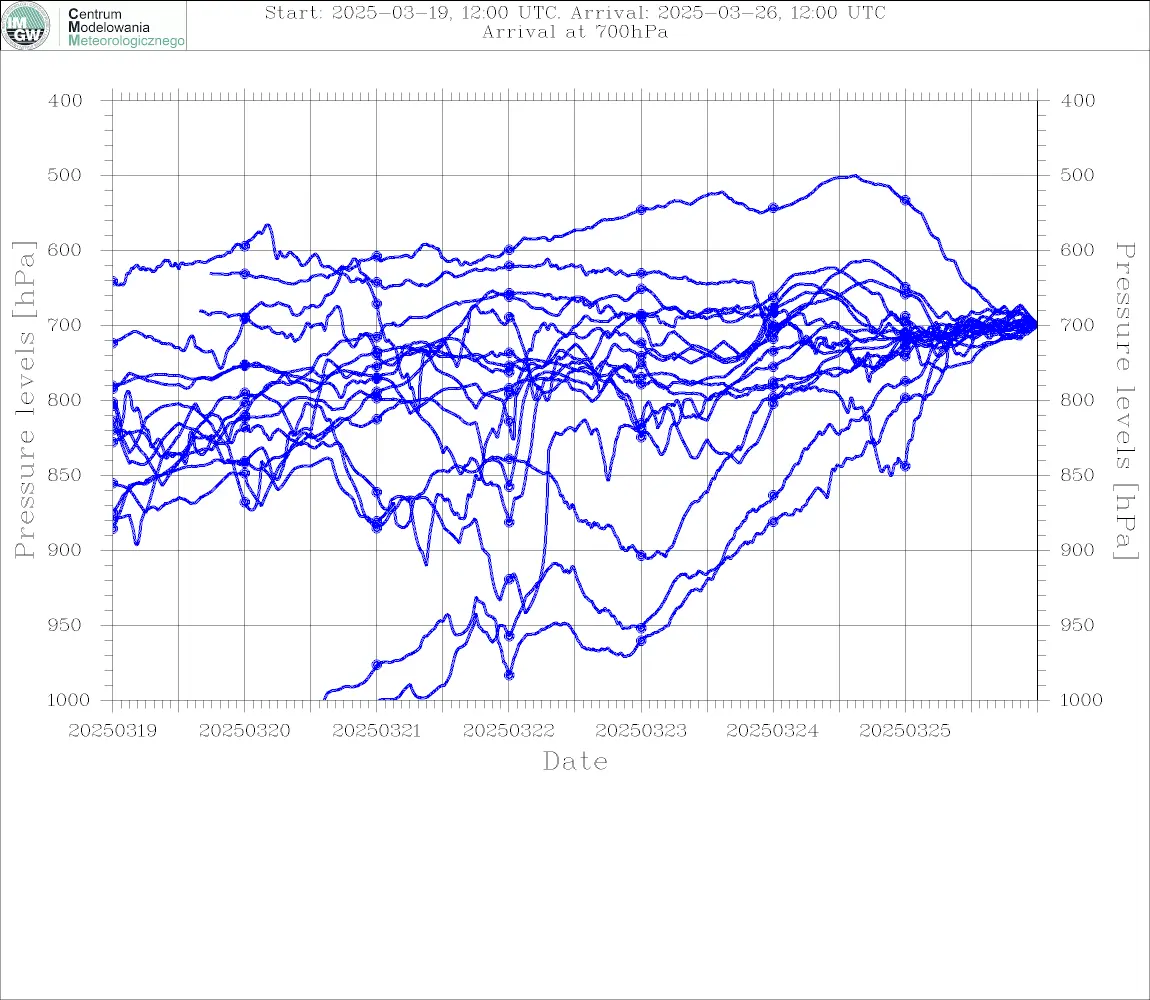
Task: Click the marker near 845 hPa on 20250325
Action: coord(905,466)
